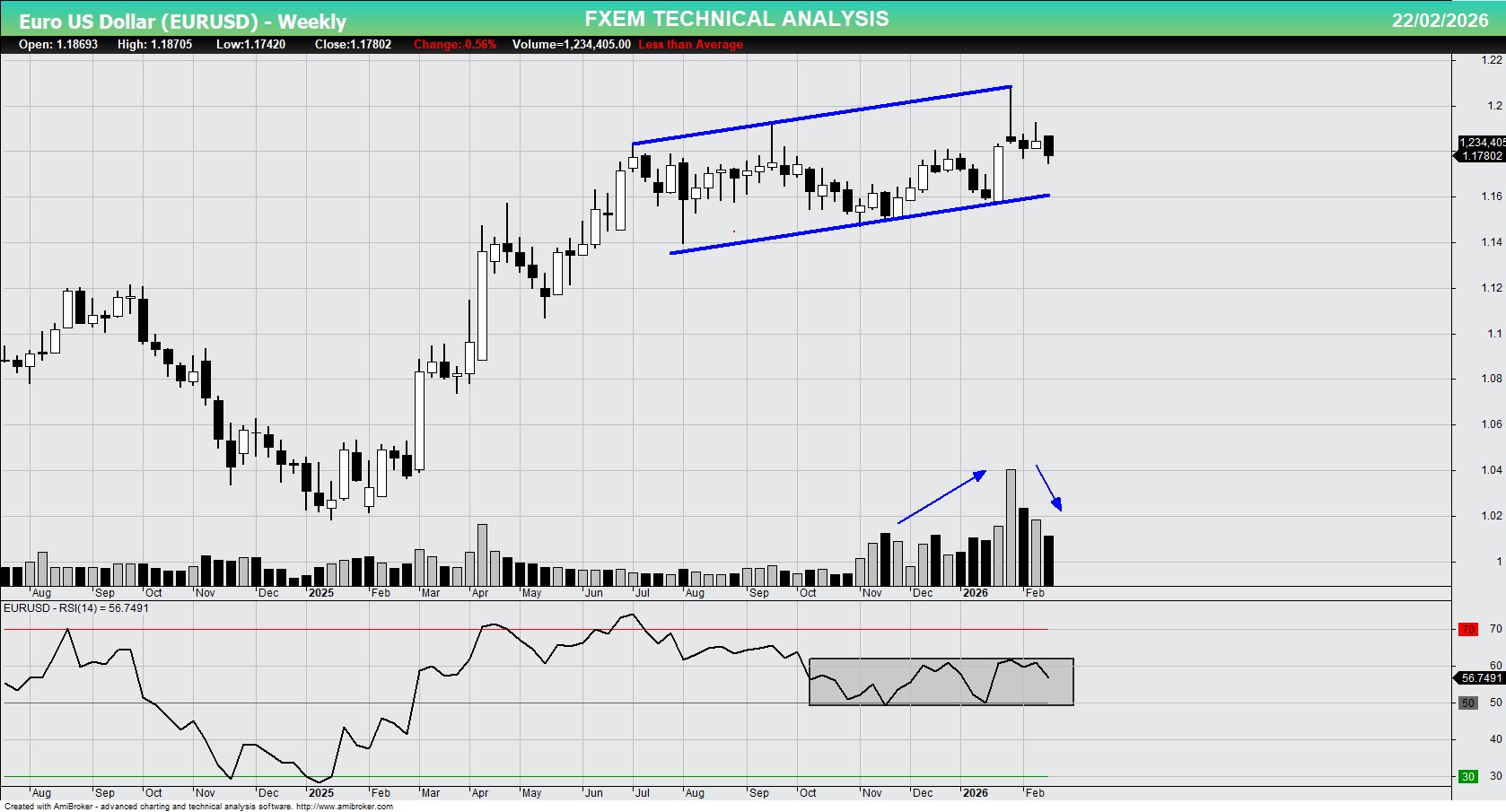Image resolution: width=1506 pixels, height=812 pixels.
Task: Click the 2025 label on RSI time axis
Action: click(320, 793)
